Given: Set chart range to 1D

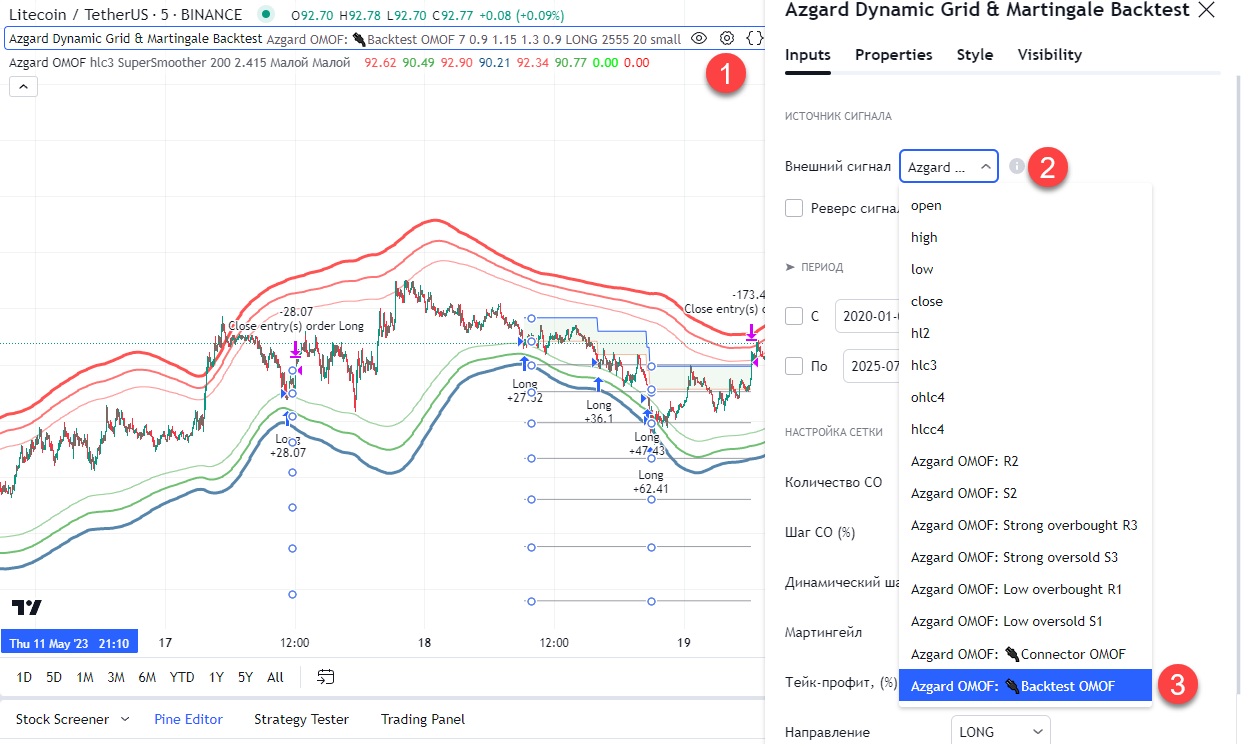Looking at the screenshot, I should tap(24, 677).
